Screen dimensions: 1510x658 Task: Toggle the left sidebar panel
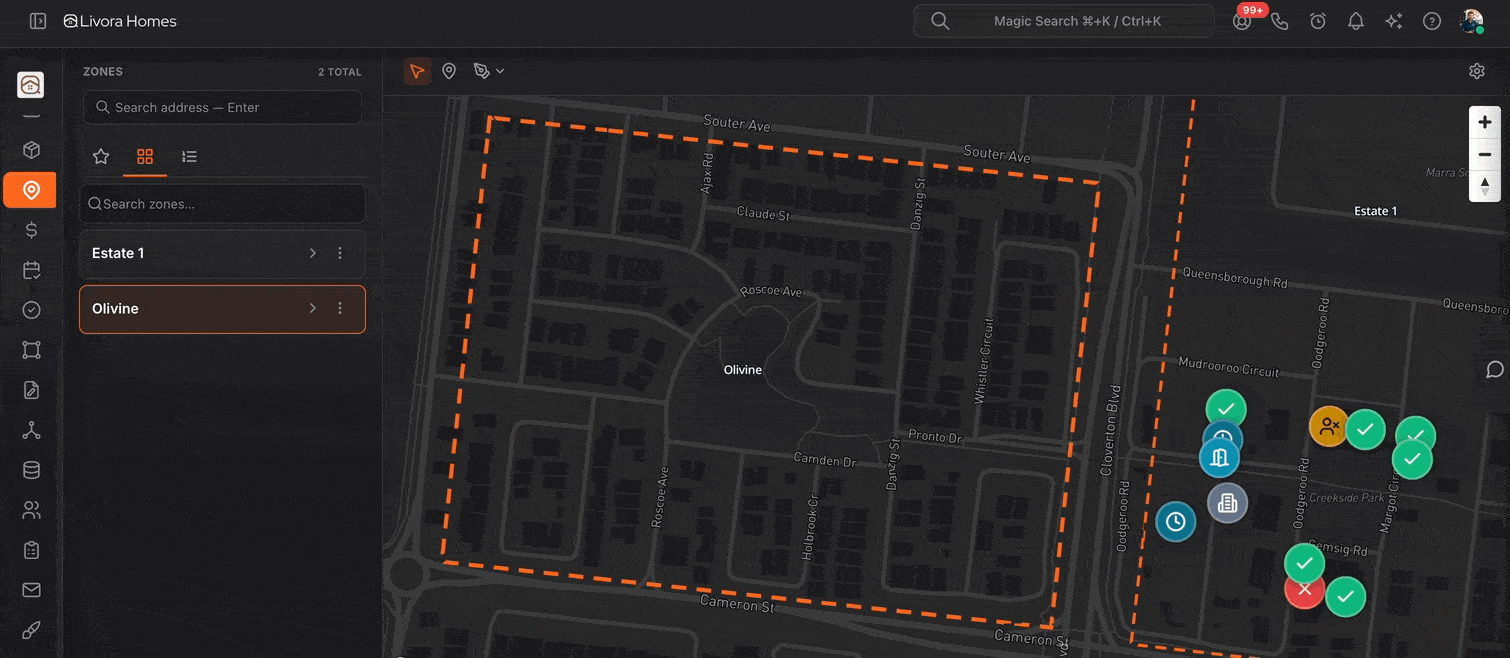point(38,21)
